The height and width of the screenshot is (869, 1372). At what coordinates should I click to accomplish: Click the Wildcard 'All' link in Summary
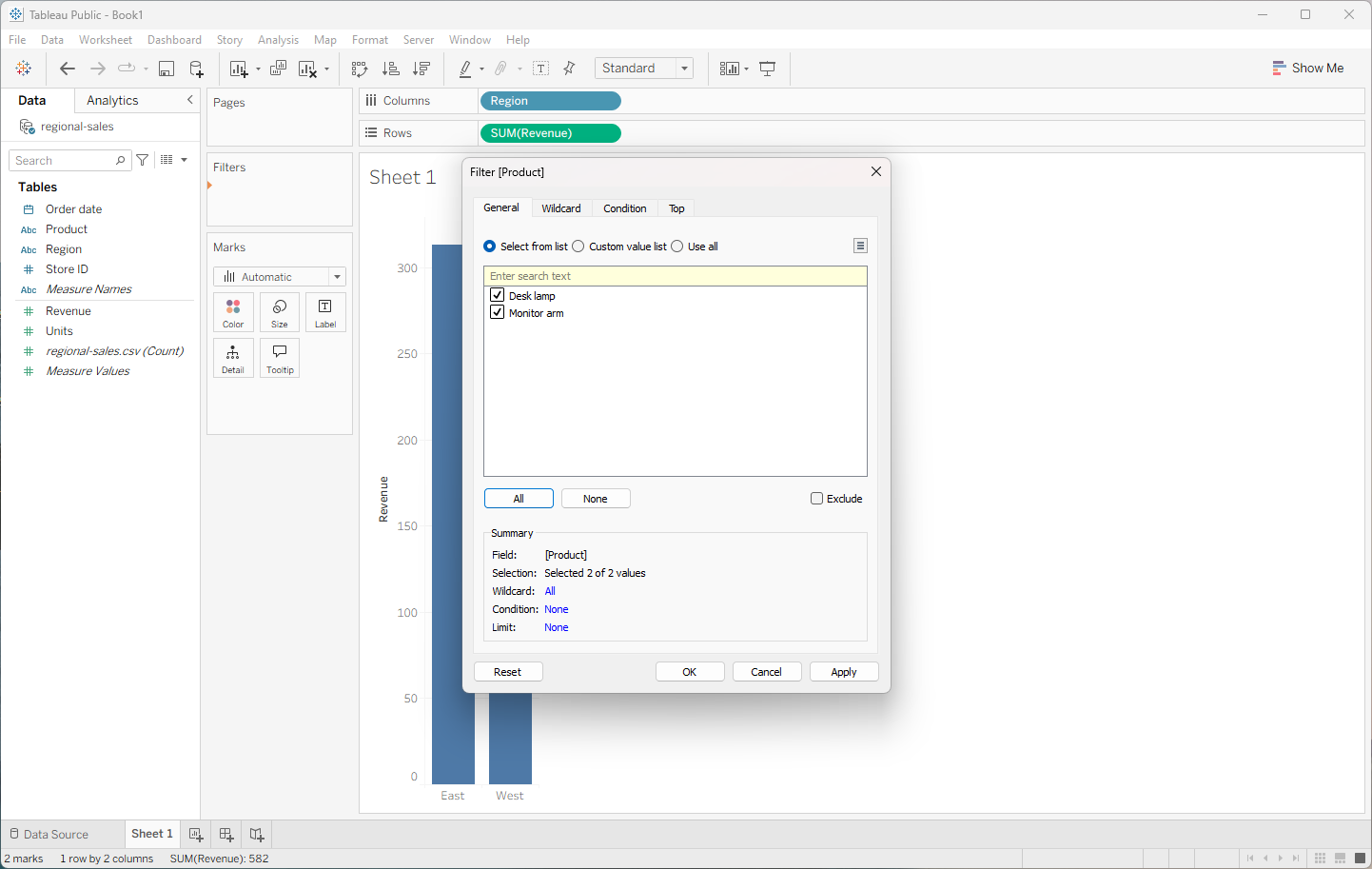[x=550, y=591]
